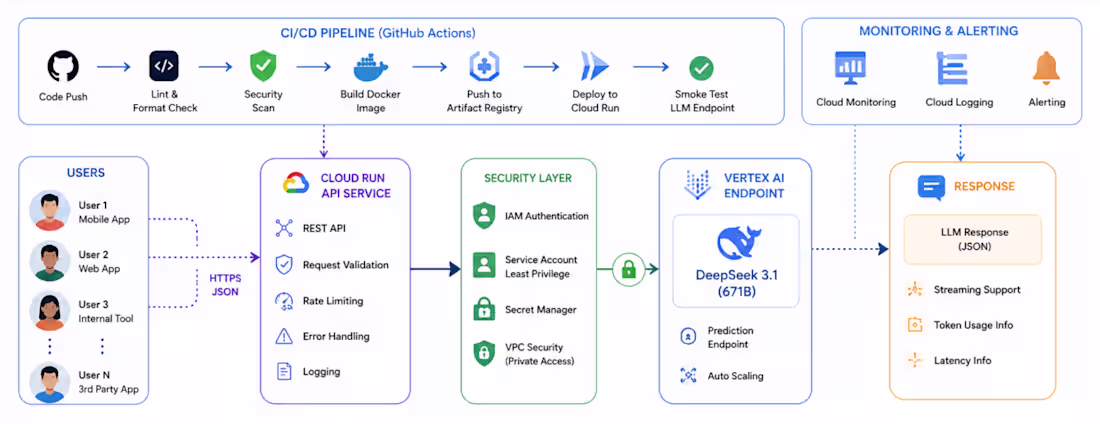Select the DeepSeek 3.1 (671B) label

click(x=735, y=284)
